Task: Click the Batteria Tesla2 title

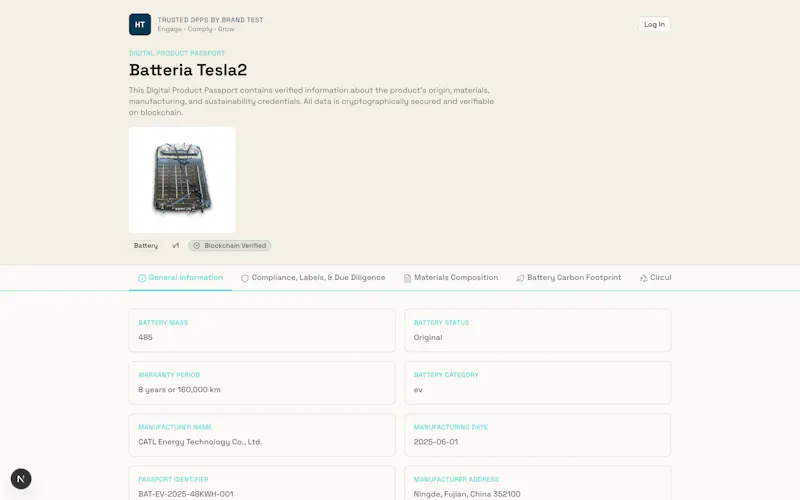Action: (188, 70)
